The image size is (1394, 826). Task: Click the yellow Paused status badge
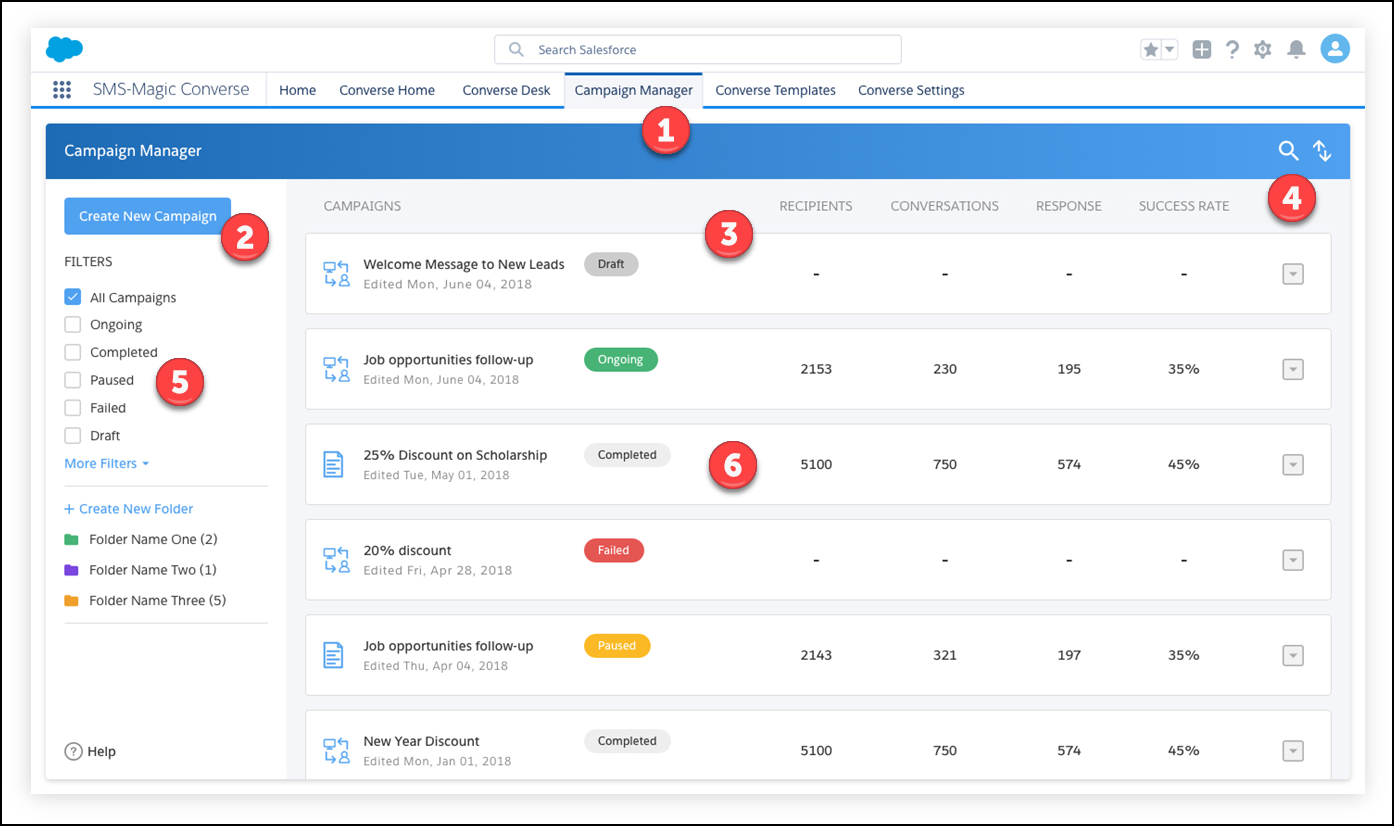(617, 645)
